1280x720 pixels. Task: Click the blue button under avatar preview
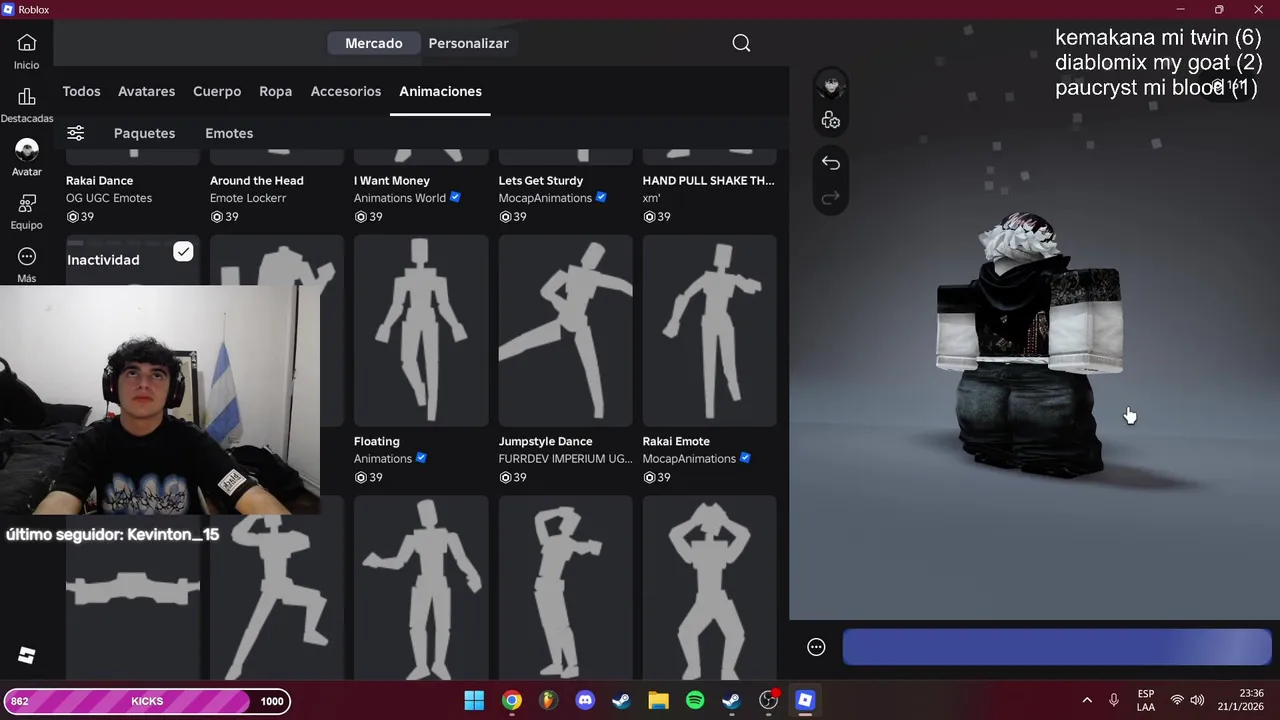(x=1057, y=647)
